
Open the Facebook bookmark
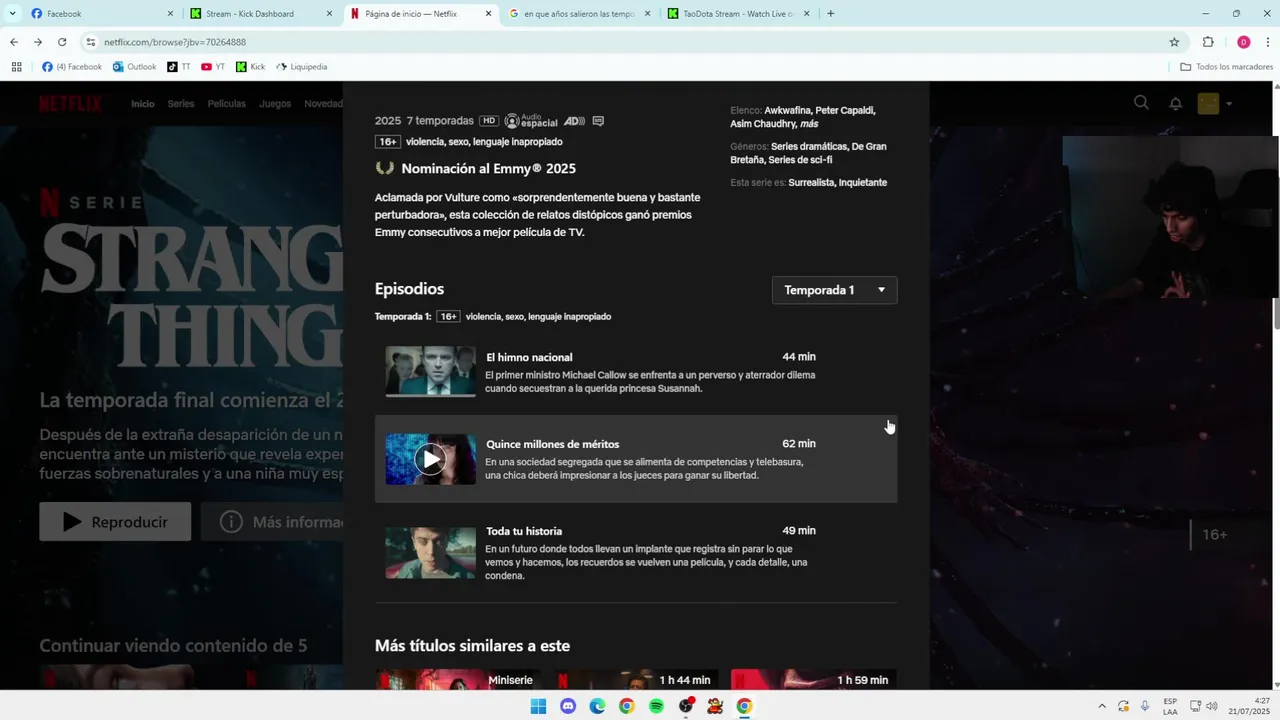tap(72, 67)
